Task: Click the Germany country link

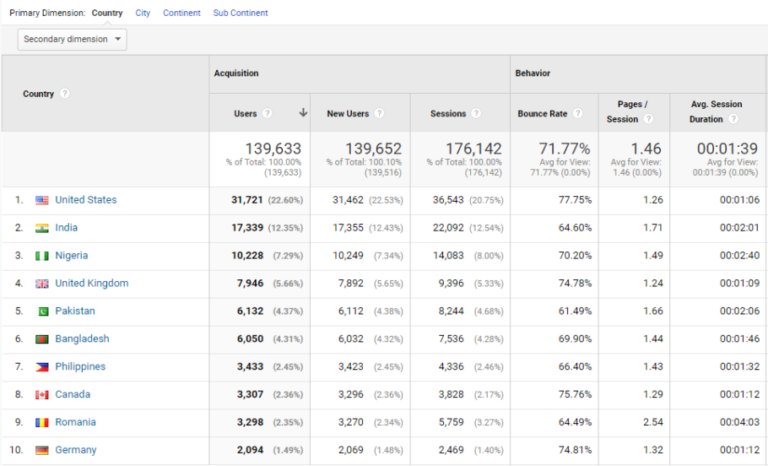Action: coord(75,450)
